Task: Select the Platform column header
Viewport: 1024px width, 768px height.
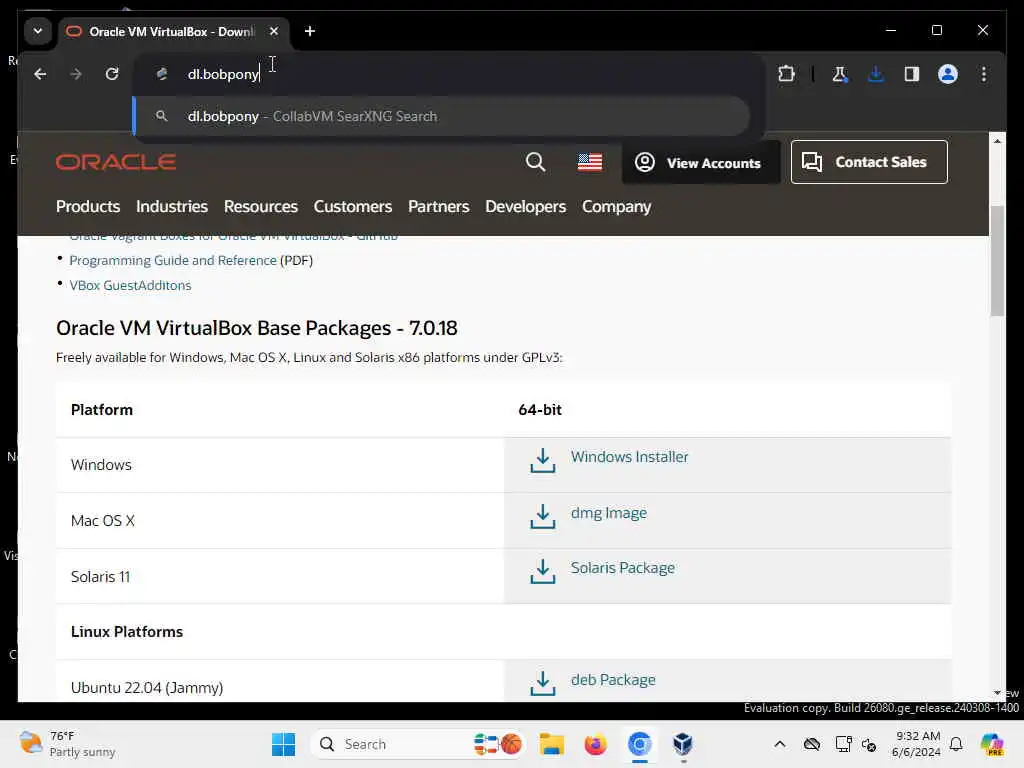Action: 102,409
